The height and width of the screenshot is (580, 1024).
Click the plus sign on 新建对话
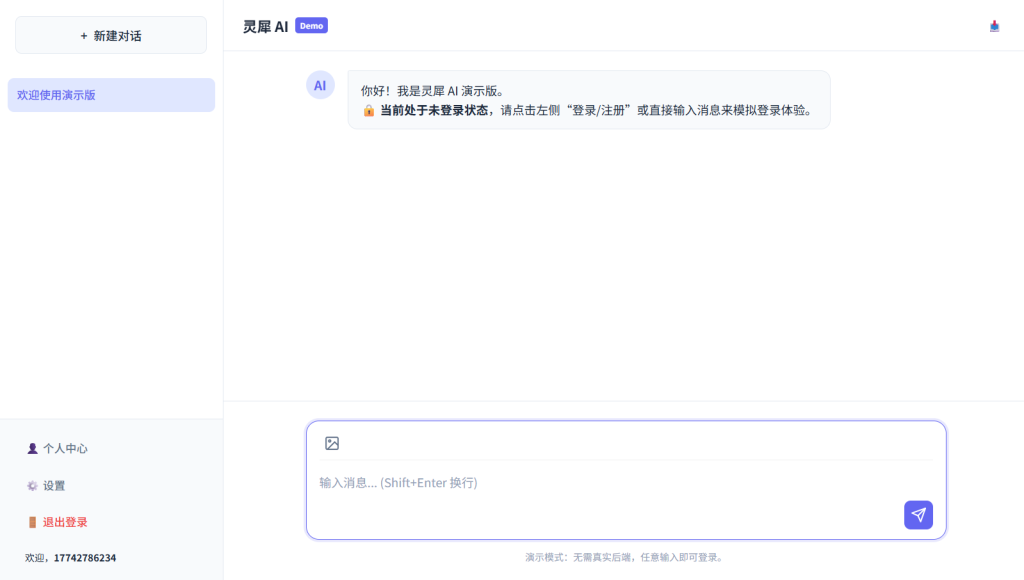(x=84, y=36)
